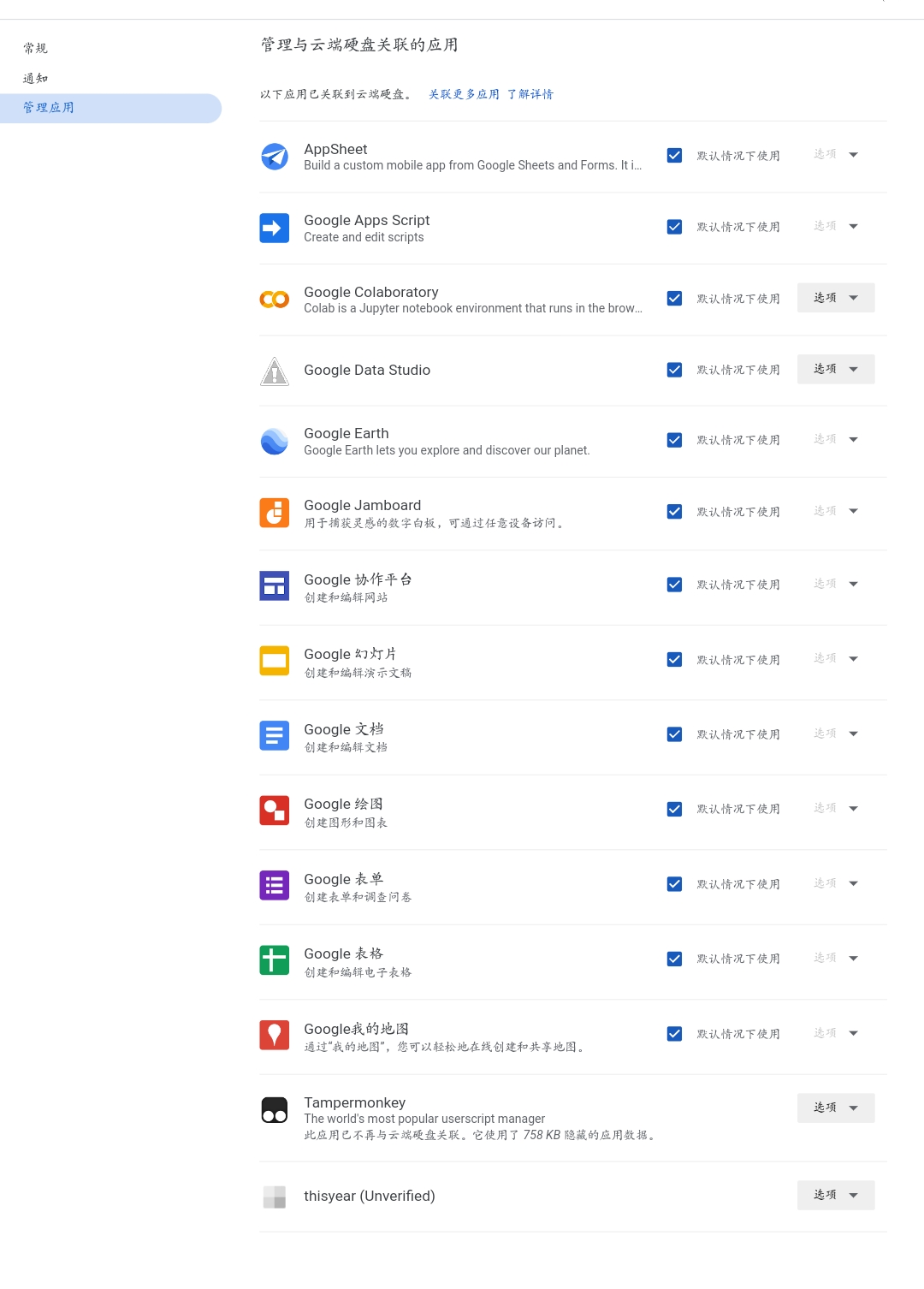Toggle default use checkbox for Google Data Studio
The image size is (924, 1289).
click(674, 370)
